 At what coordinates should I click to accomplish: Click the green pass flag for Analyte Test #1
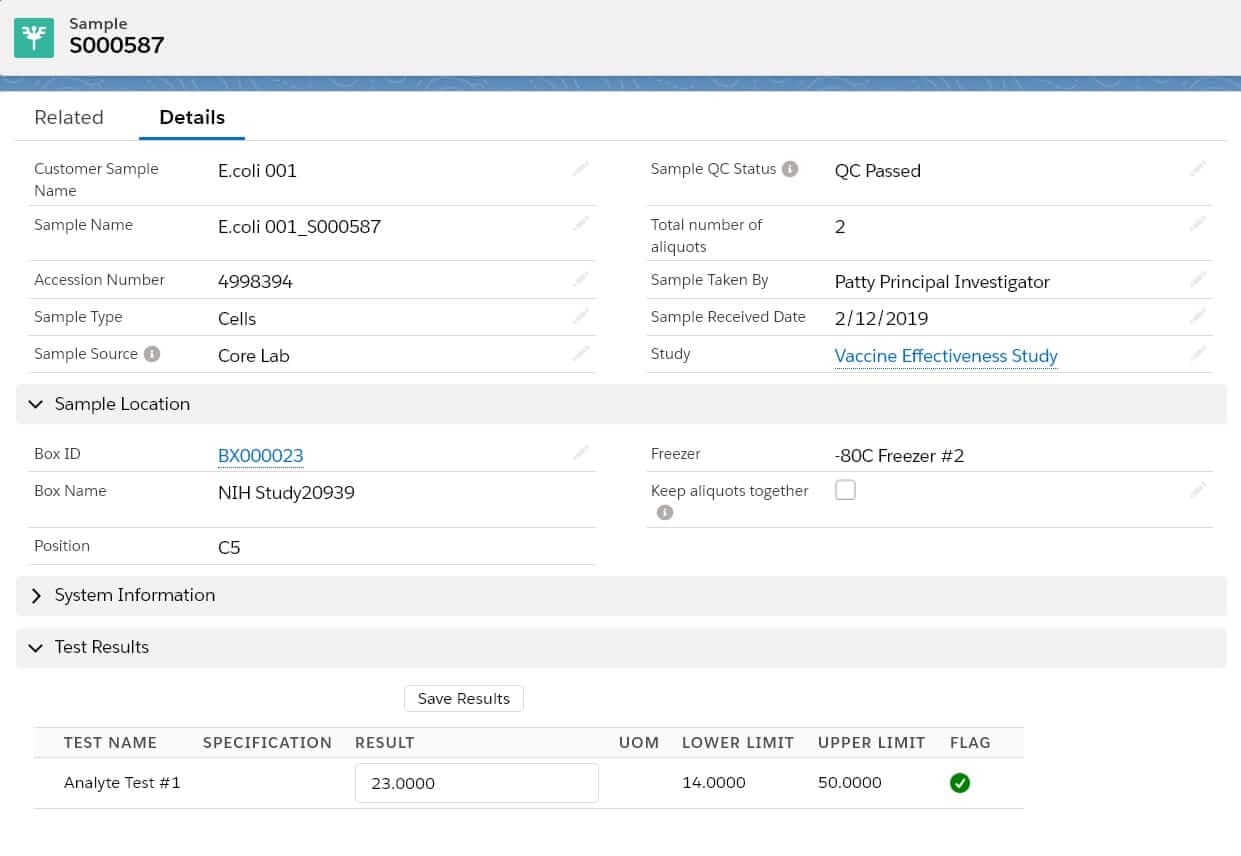pos(960,783)
